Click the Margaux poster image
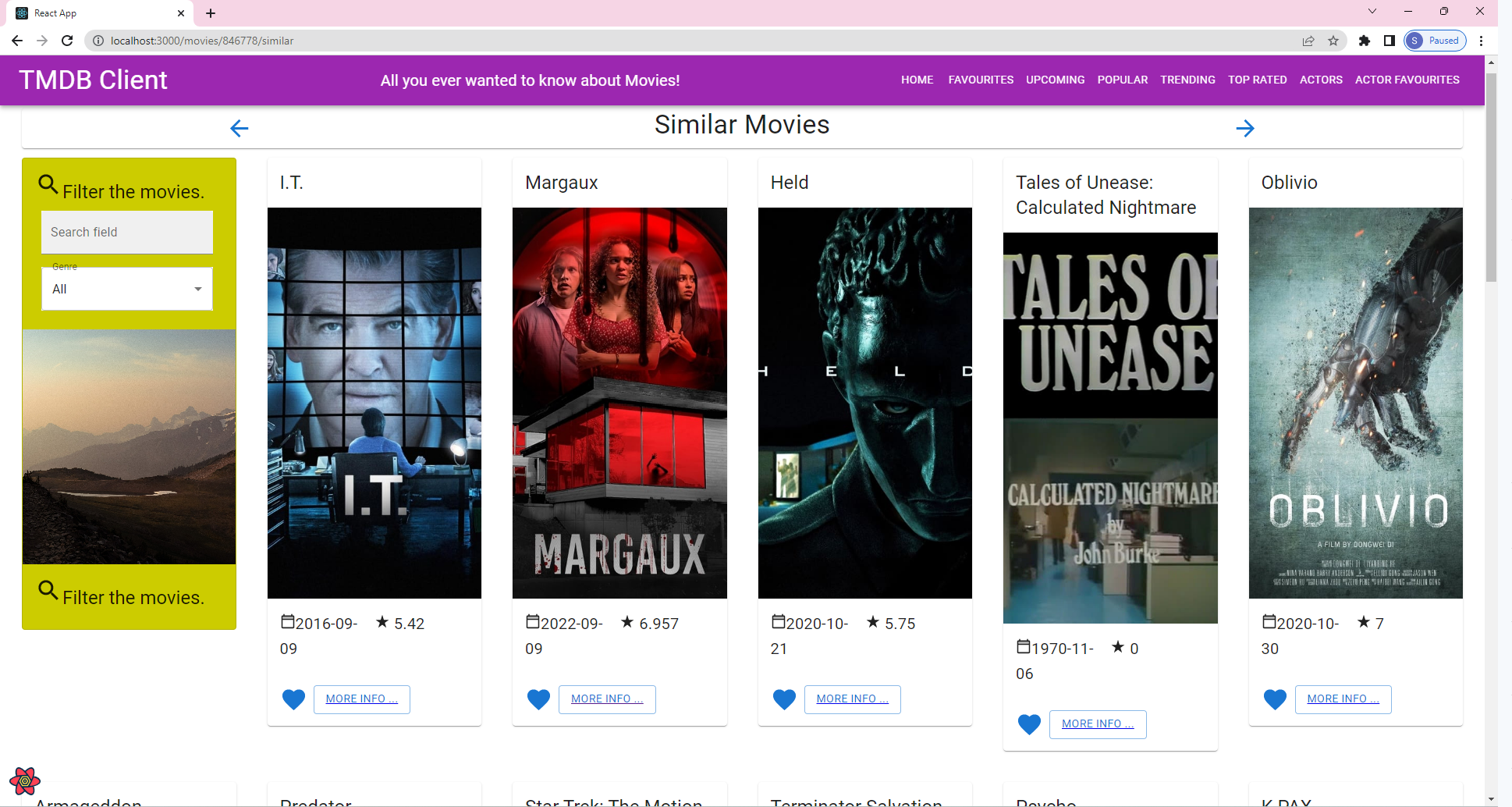Screen dimensions: 1512x807 [x=619, y=403]
